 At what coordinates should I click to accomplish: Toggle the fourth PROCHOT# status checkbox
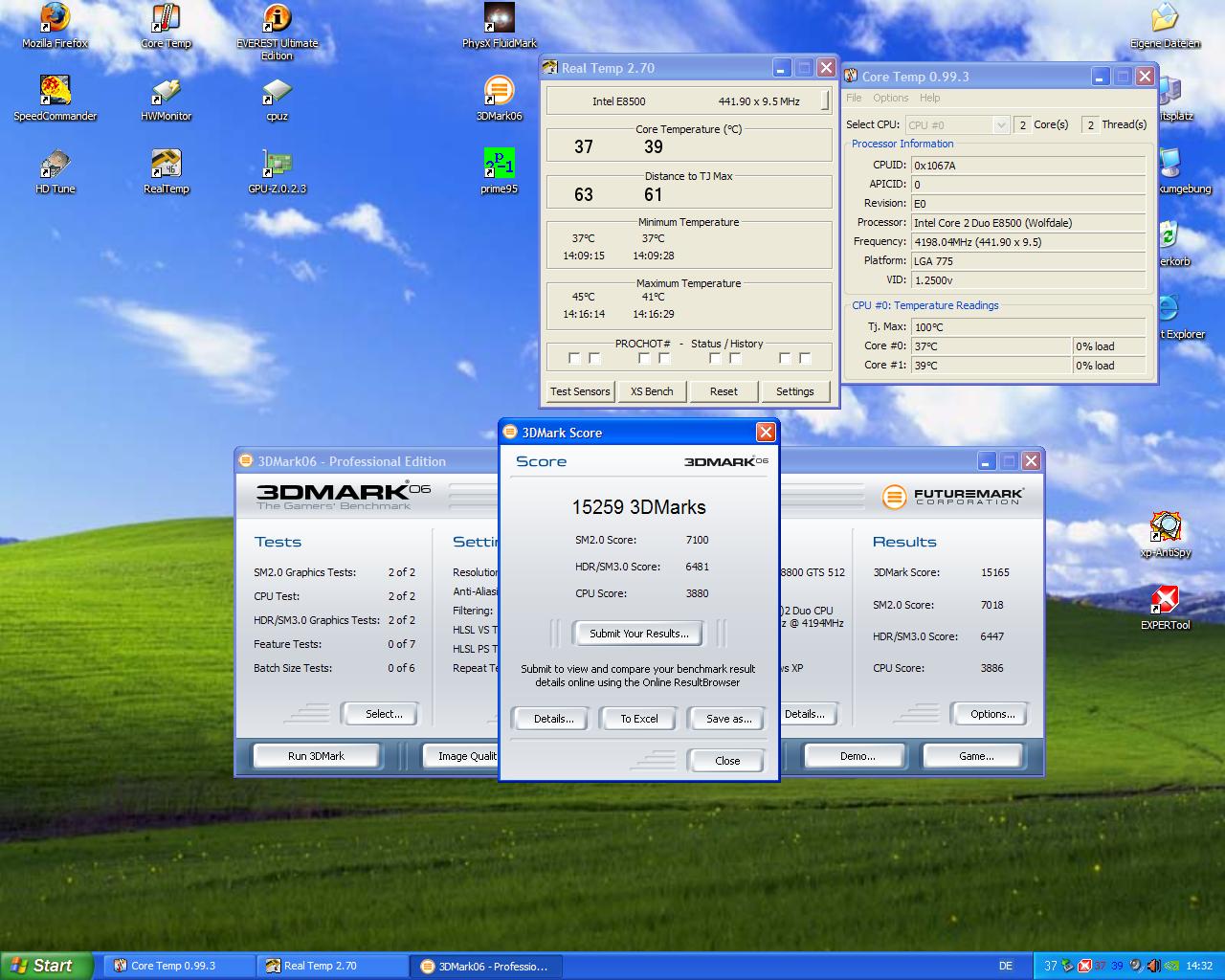click(x=664, y=358)
